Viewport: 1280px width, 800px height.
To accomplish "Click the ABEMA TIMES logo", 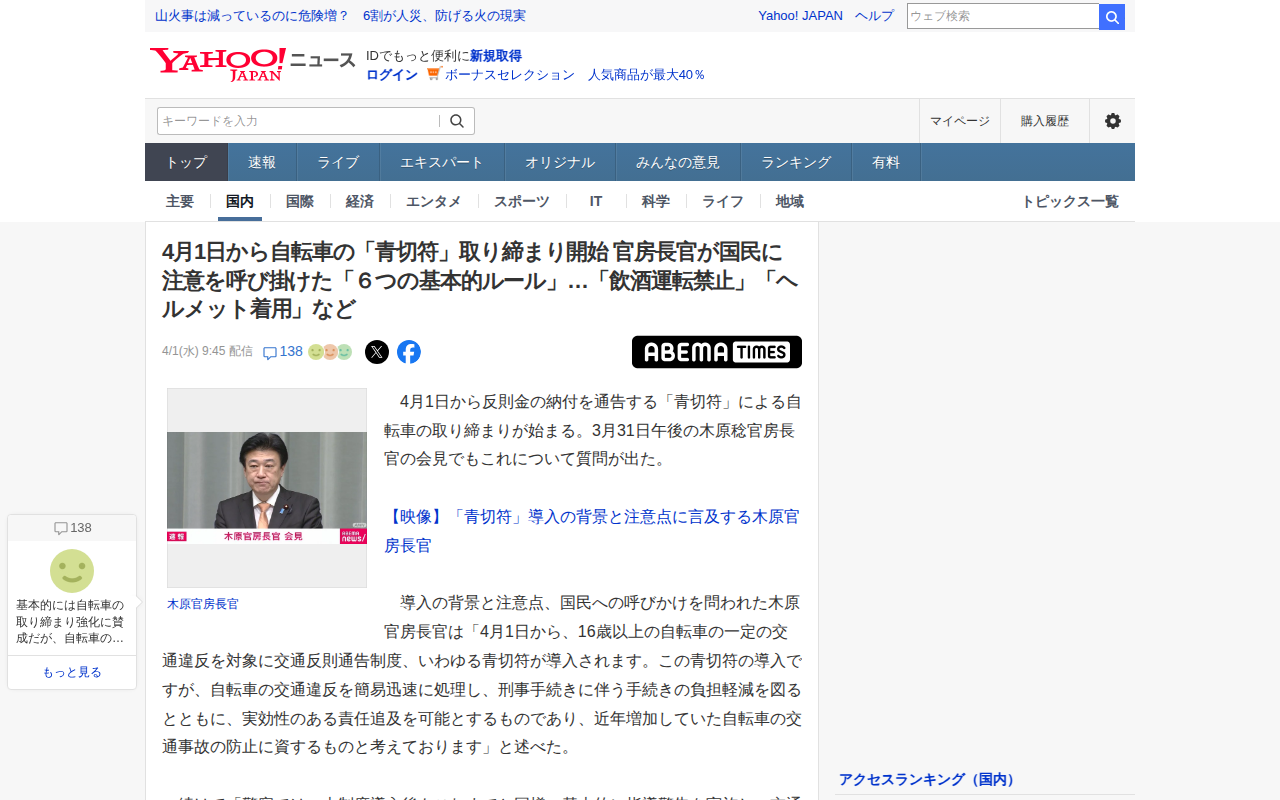I will coord(717,352).
